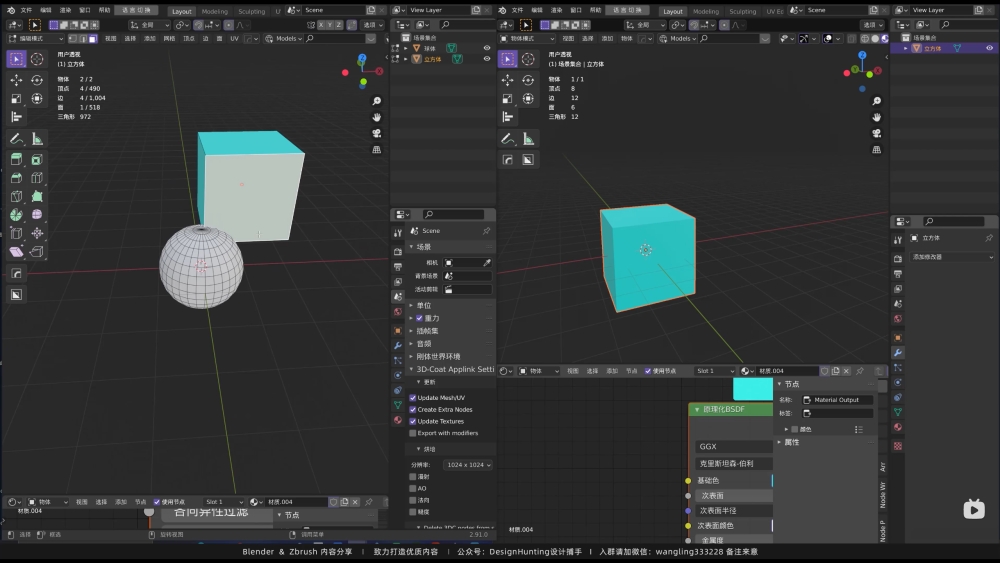
Task: Select the Bevel tool in left viewport
Action: [x=17, y=178]
